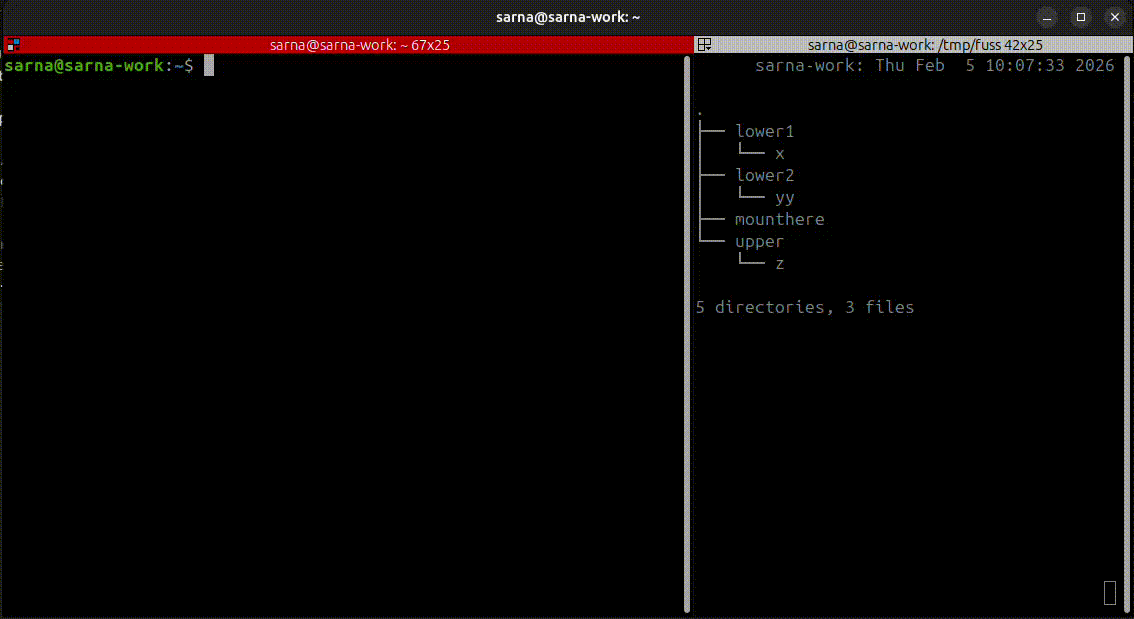This screenshot has width=1134, height=619.
Task: Click the small scroll indicator at bottom right
Action: pyautogui.click(x=1110, y=593)
